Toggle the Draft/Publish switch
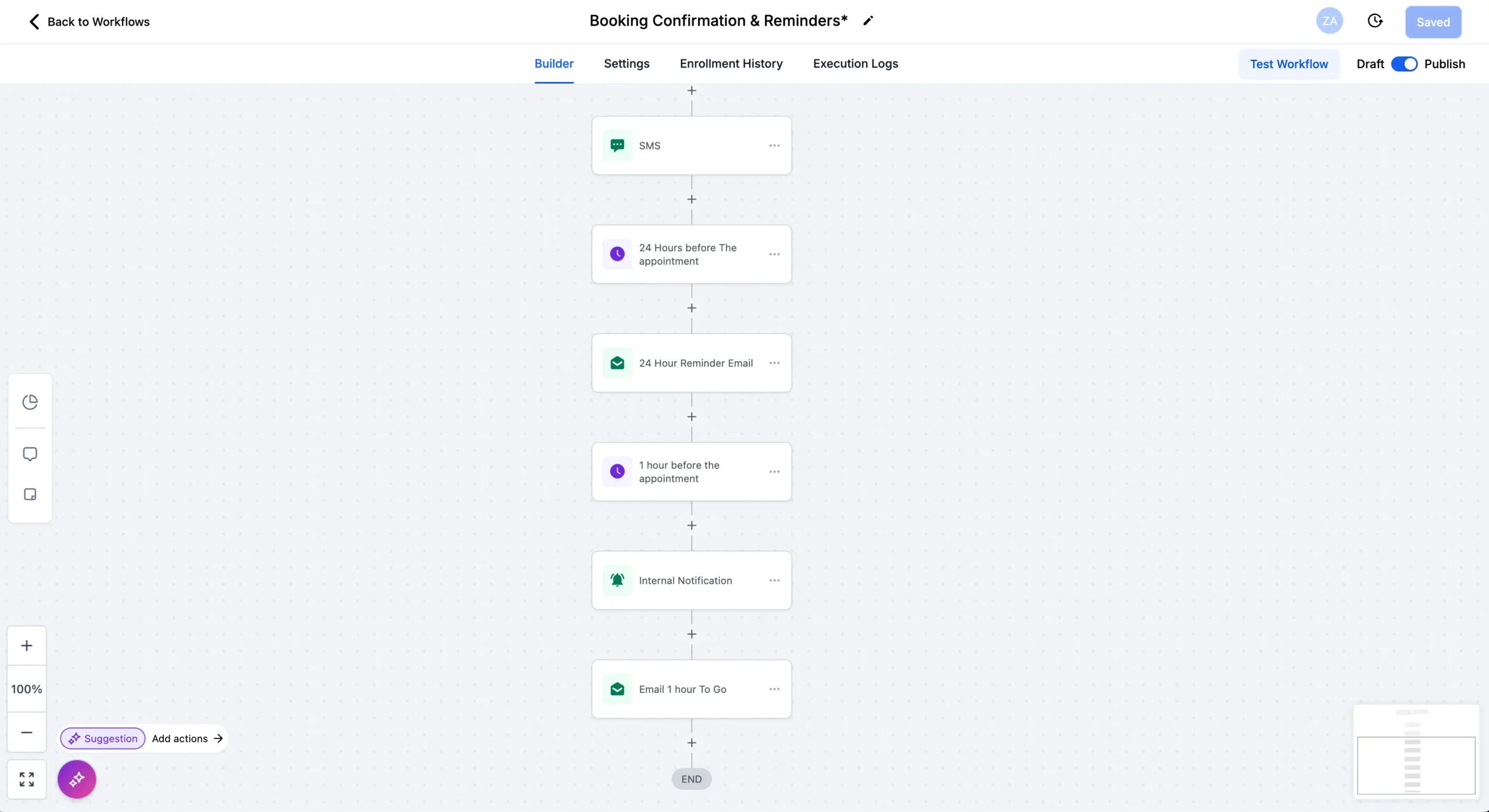 click(1403, 64)
